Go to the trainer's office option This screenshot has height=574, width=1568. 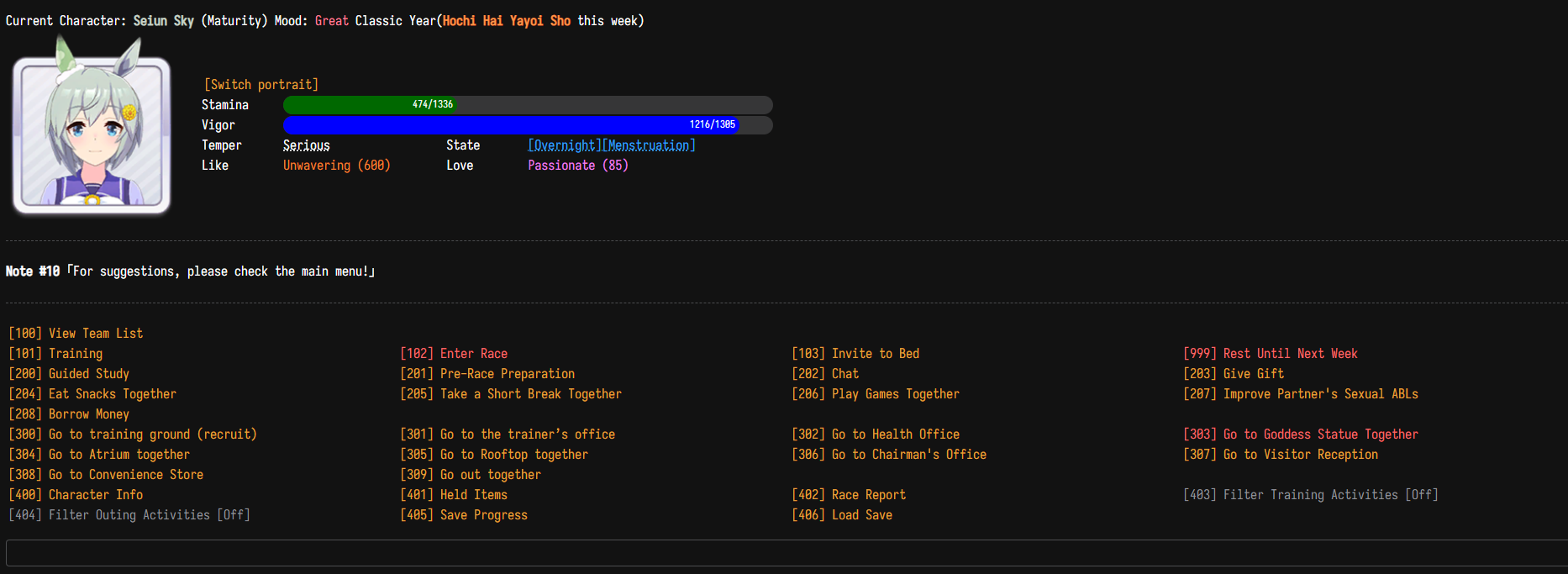(508, 434)
